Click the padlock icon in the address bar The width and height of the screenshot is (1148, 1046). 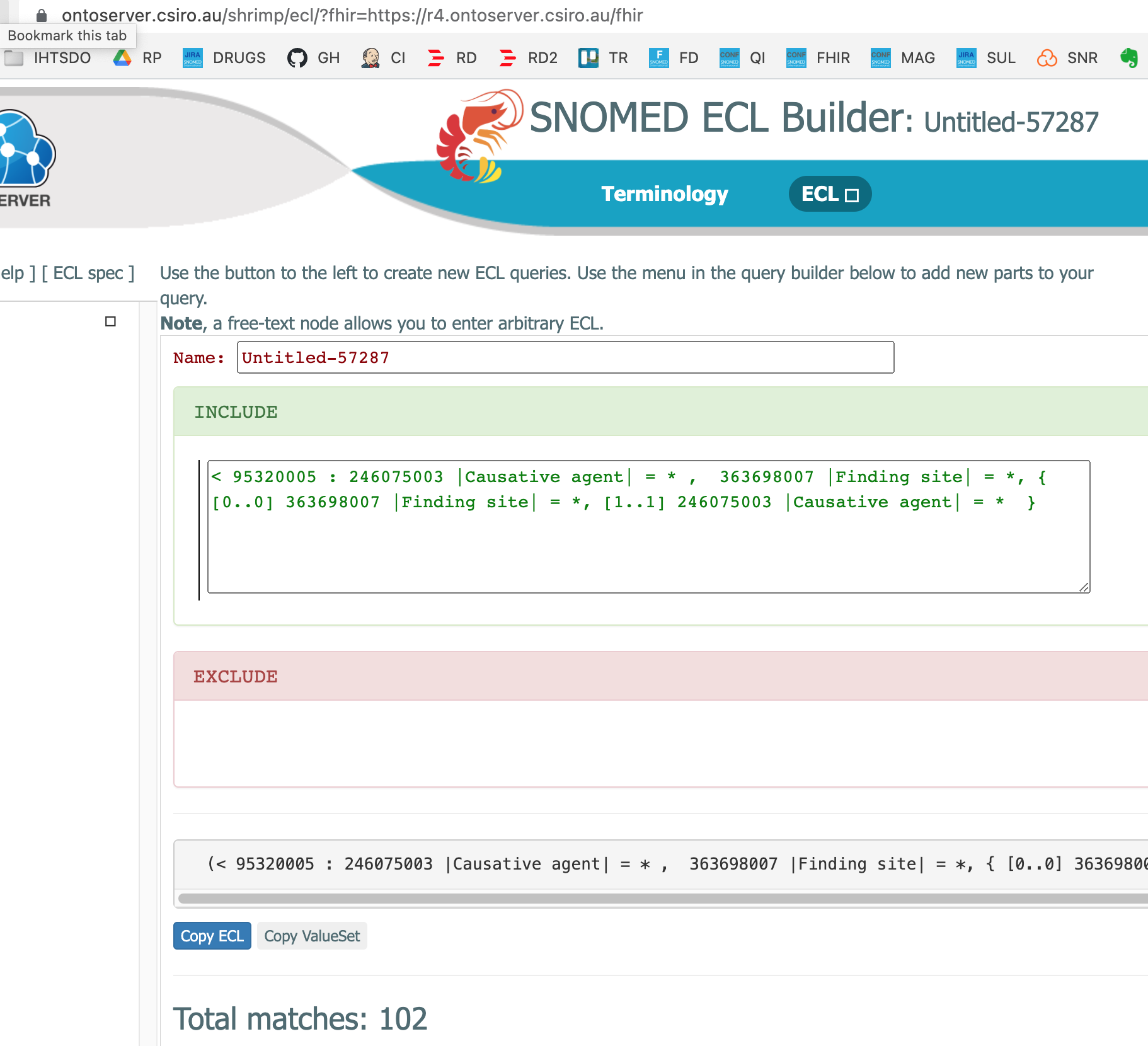[x=40, y=15]
